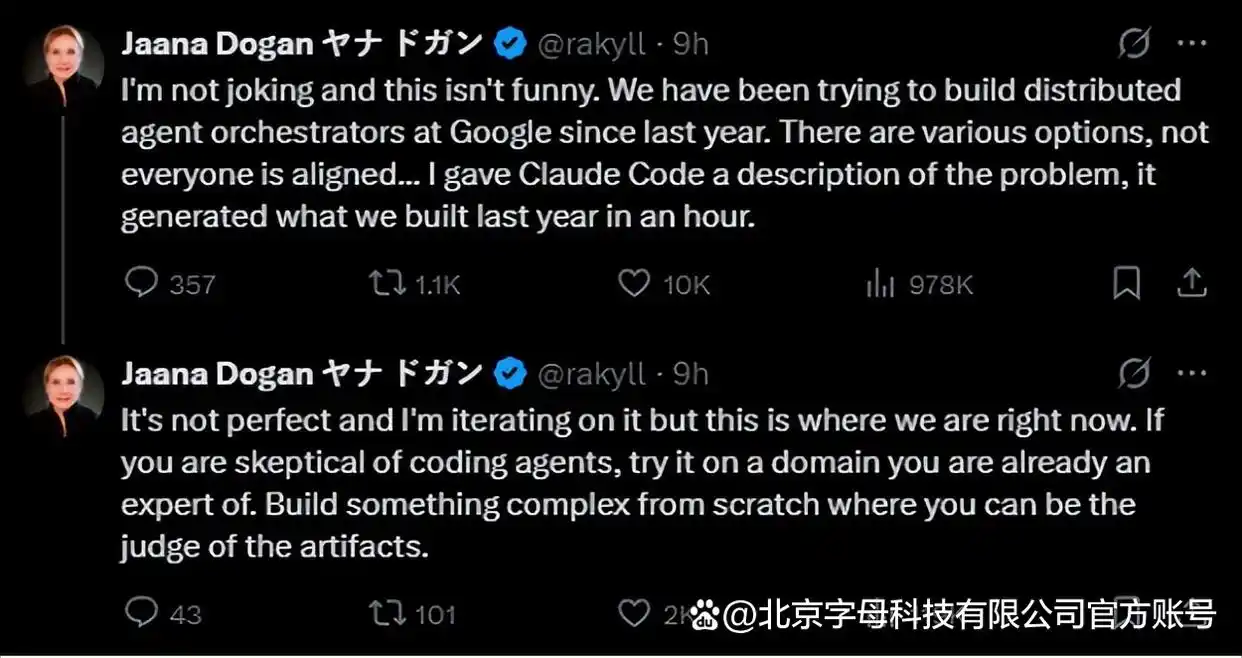The width and height of the screenshot is (1242, 658).
Task: Click @rakyll handle on the first tweet
Action: click(592, 44)
